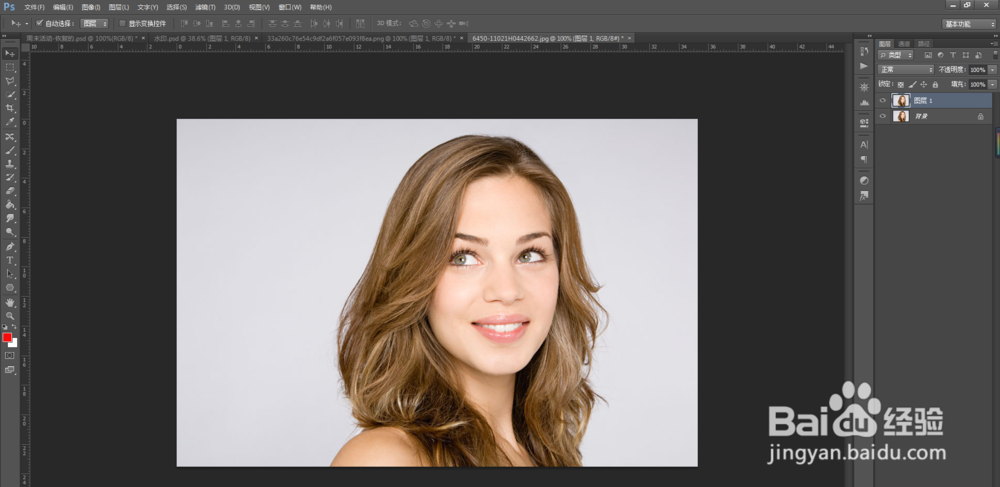1000x487 pixels.
Task: Toggle shape layer filter icon
Action: click(x=965, y=55)
